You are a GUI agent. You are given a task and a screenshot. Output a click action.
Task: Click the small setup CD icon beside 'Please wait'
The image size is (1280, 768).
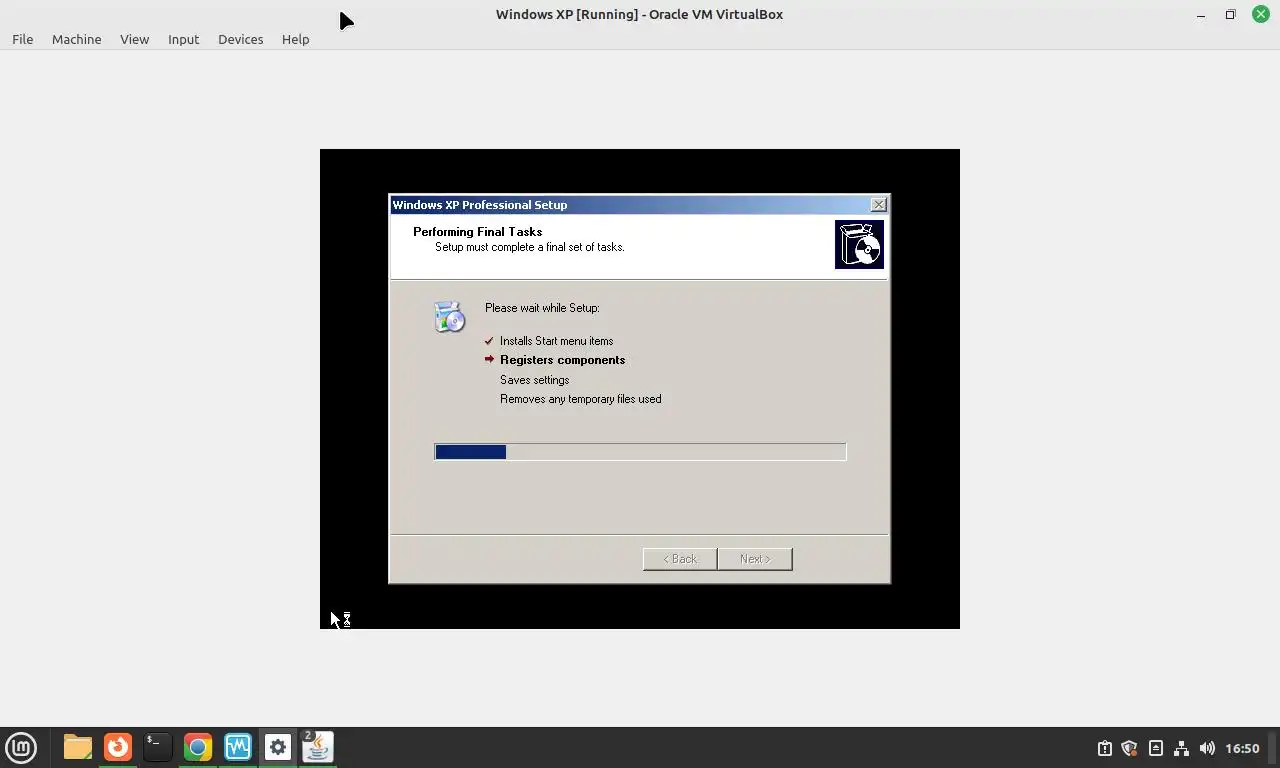pos(449,316)
